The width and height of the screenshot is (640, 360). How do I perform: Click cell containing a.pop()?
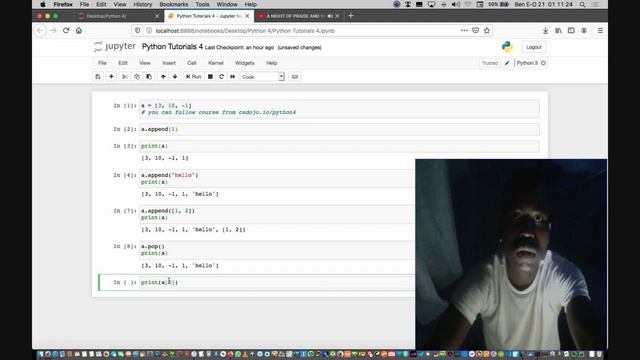tap(277, 250)
